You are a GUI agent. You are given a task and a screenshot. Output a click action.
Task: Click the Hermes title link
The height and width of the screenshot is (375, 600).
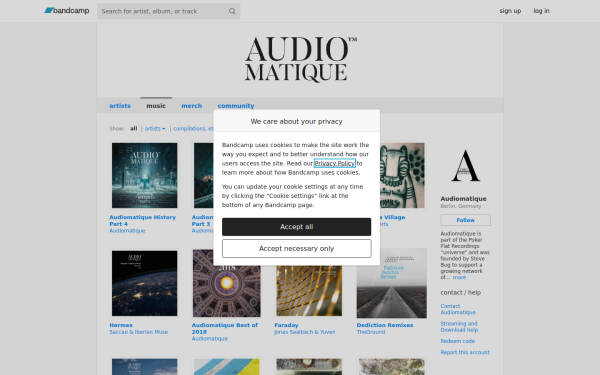coord(121,325)
